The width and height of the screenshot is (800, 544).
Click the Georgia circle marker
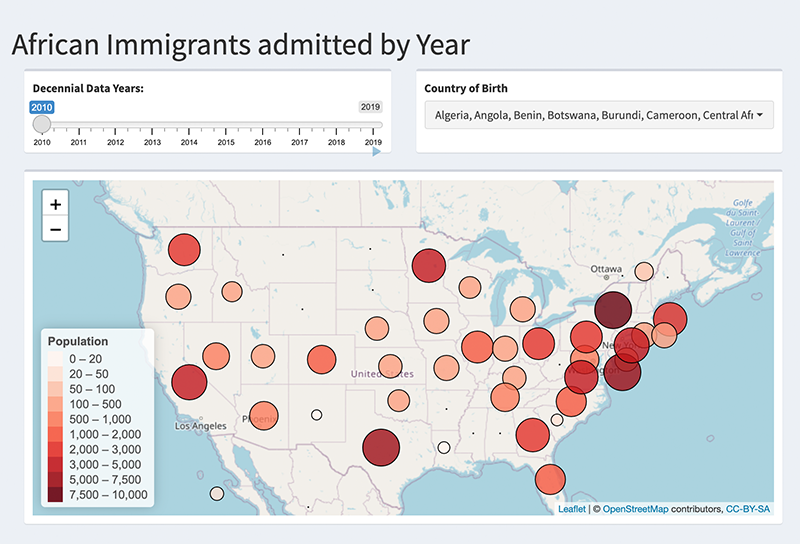532,435
